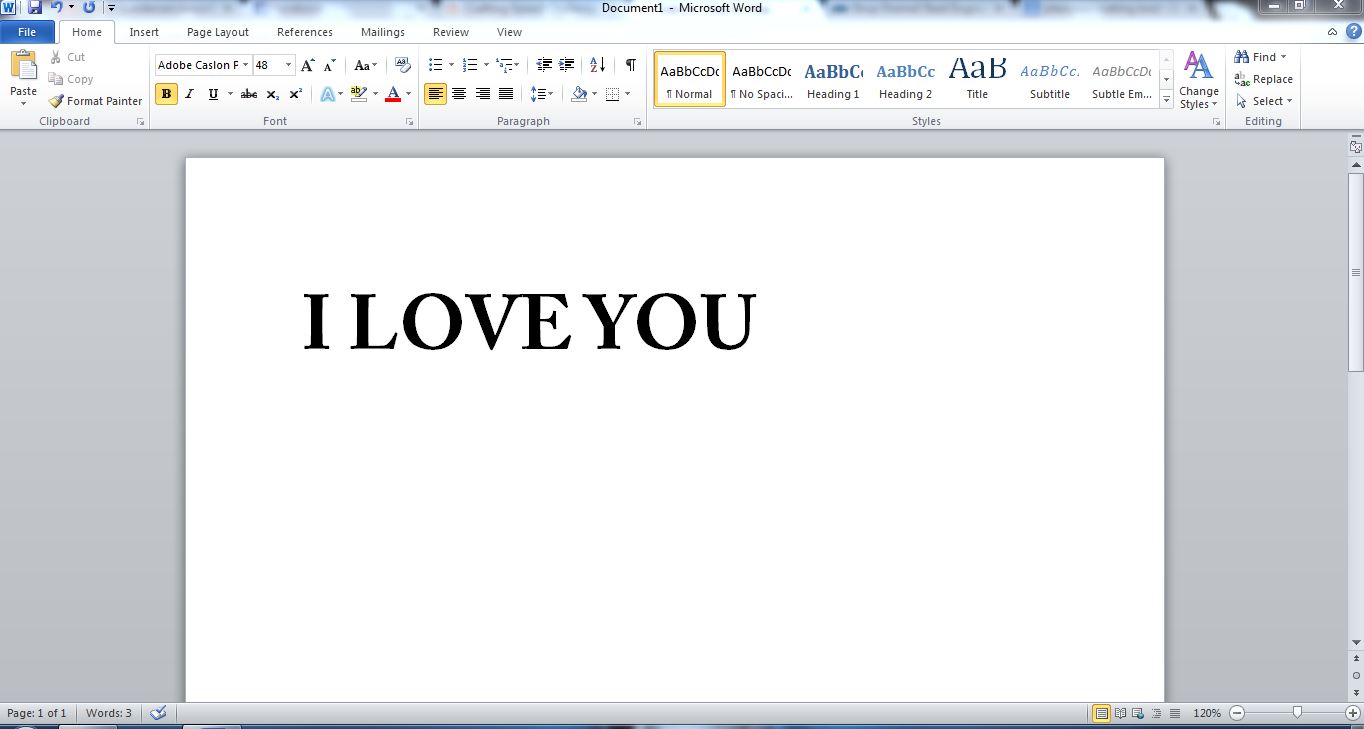1364x729 pixels.
Task: Apply strikethrough formatting
Action: click(249, 94)
